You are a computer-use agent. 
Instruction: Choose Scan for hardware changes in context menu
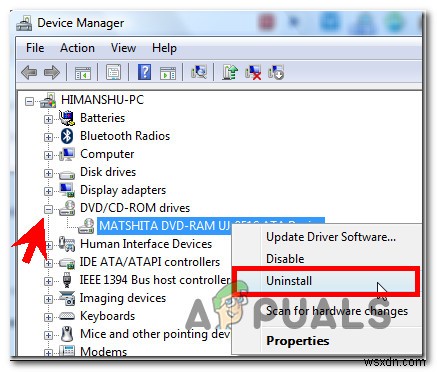click(337, 311)
